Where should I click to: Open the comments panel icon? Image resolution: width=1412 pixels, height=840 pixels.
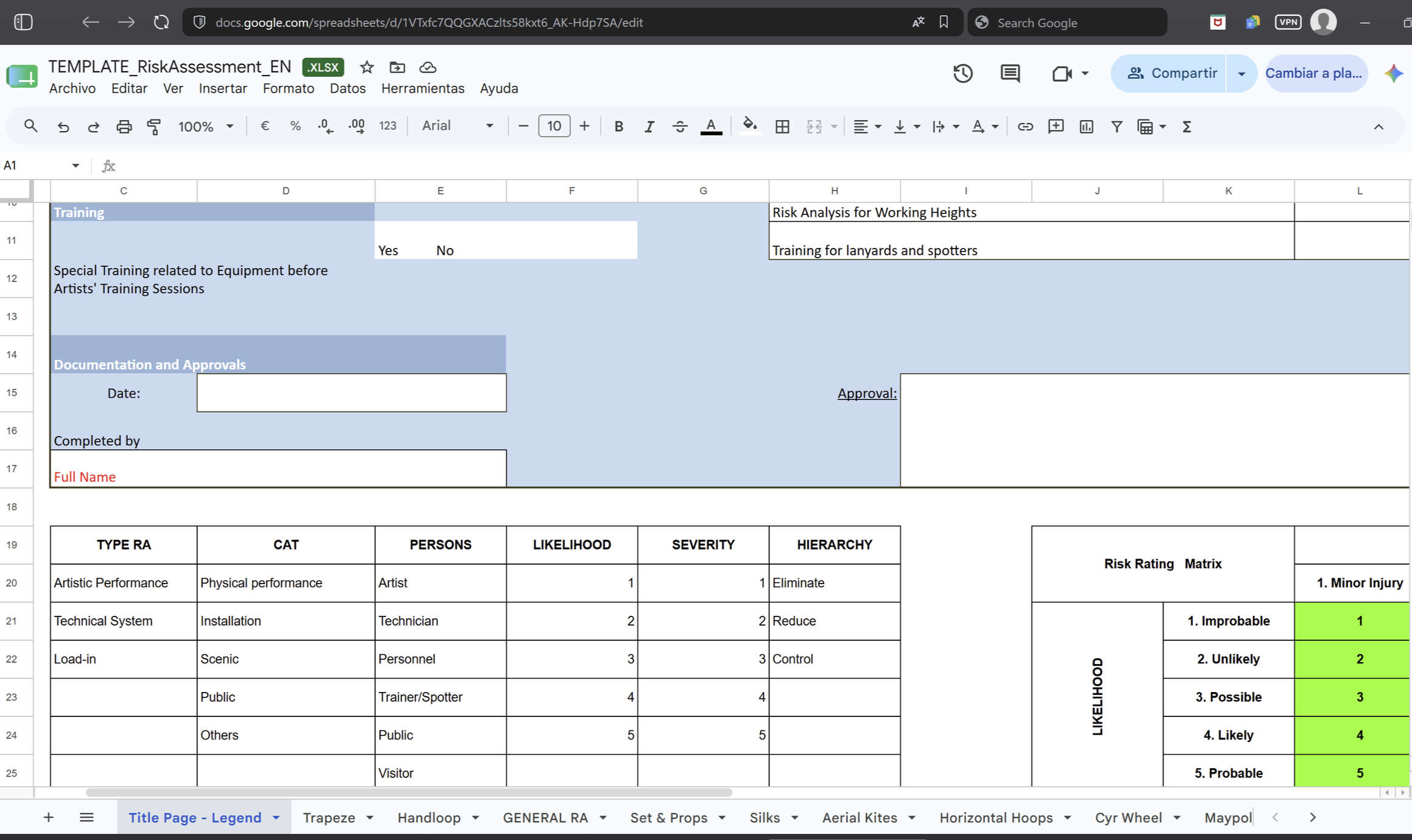[x=1010, y=74]
